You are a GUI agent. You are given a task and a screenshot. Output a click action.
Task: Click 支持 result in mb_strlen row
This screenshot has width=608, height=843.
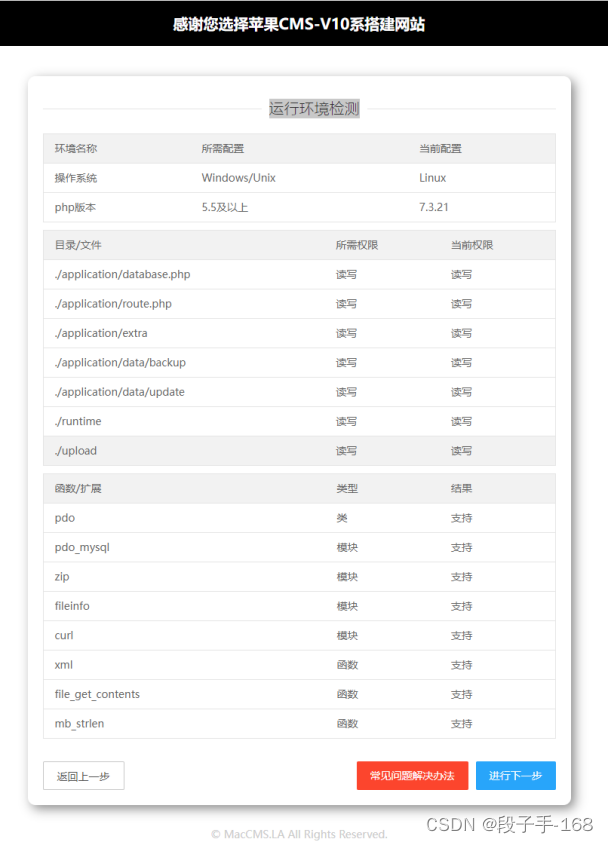[x=461, y=724]
